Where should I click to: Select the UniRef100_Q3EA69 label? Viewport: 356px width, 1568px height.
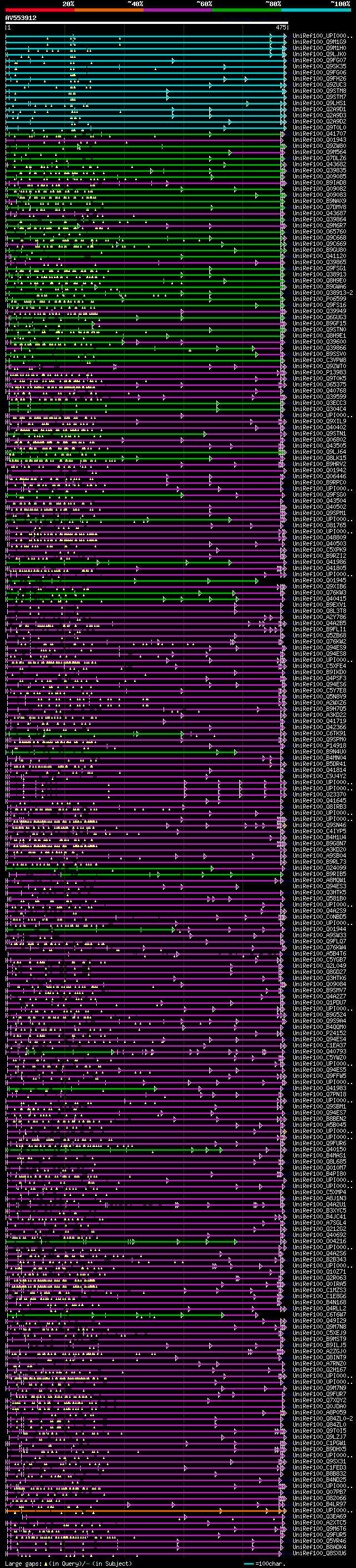click(x=319, y=1517)
